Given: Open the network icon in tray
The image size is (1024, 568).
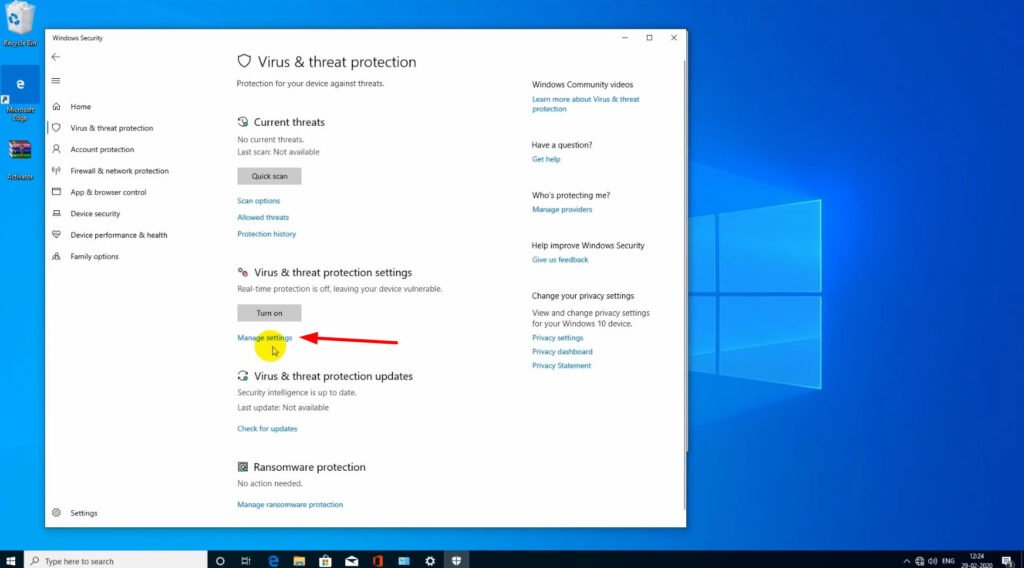Looking at the screenshot, I should tap(920, 561).
